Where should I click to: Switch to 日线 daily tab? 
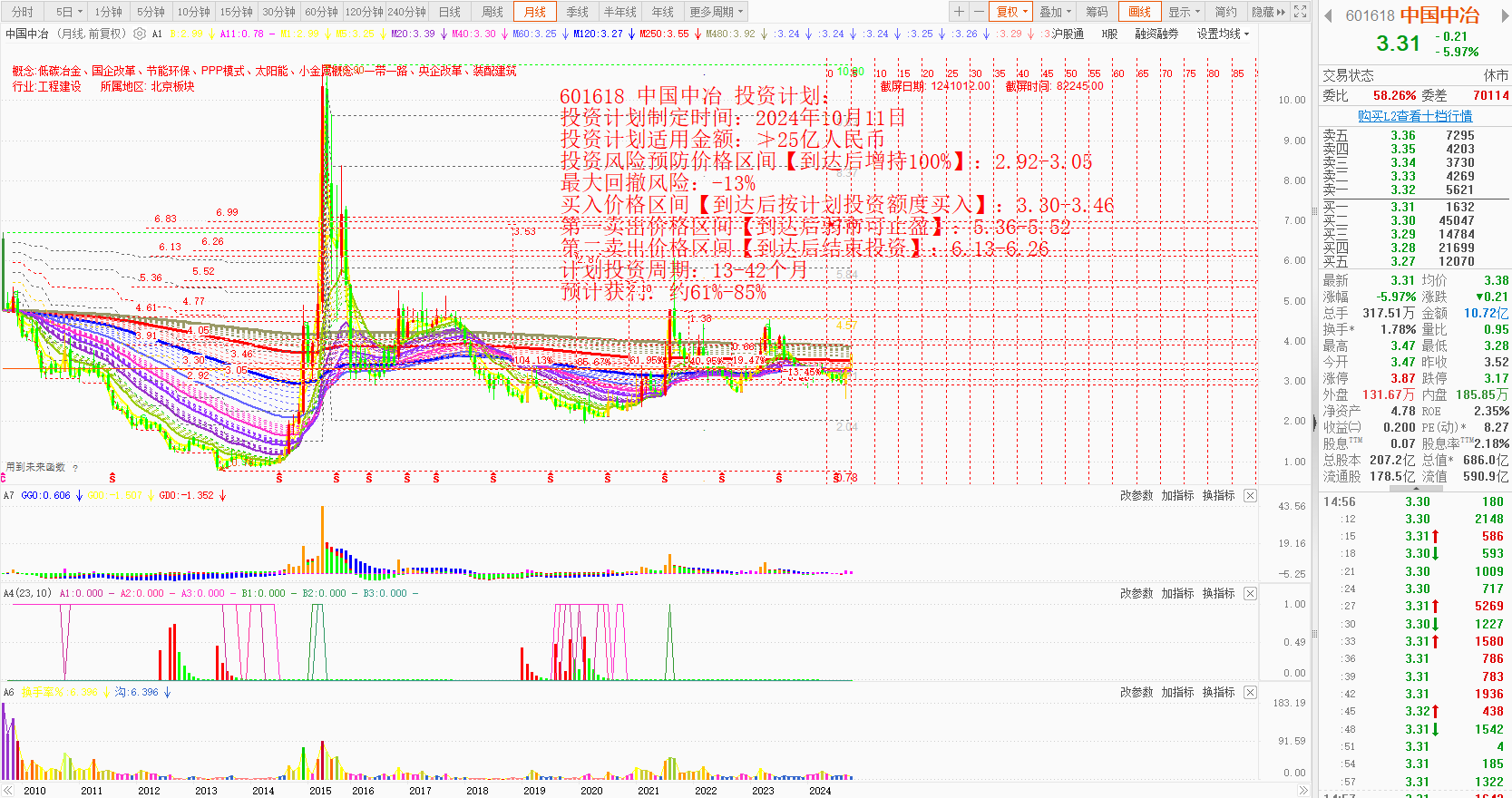point(450,12)
